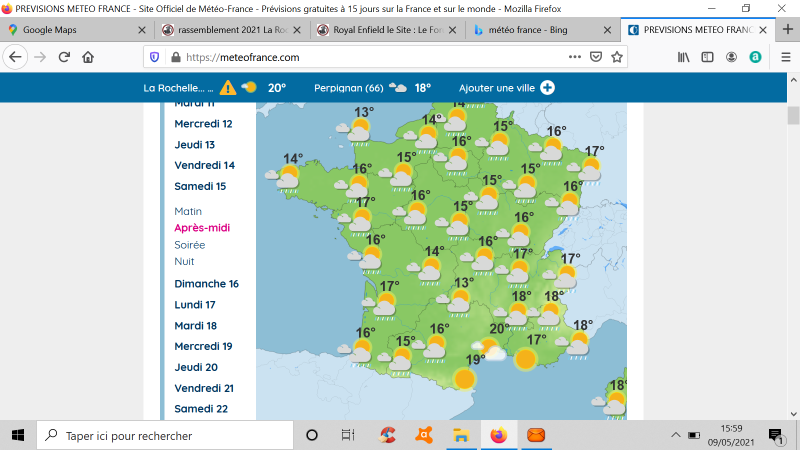Bookmark this page with the star
The image size is (800, 450).
pos(617,57)
